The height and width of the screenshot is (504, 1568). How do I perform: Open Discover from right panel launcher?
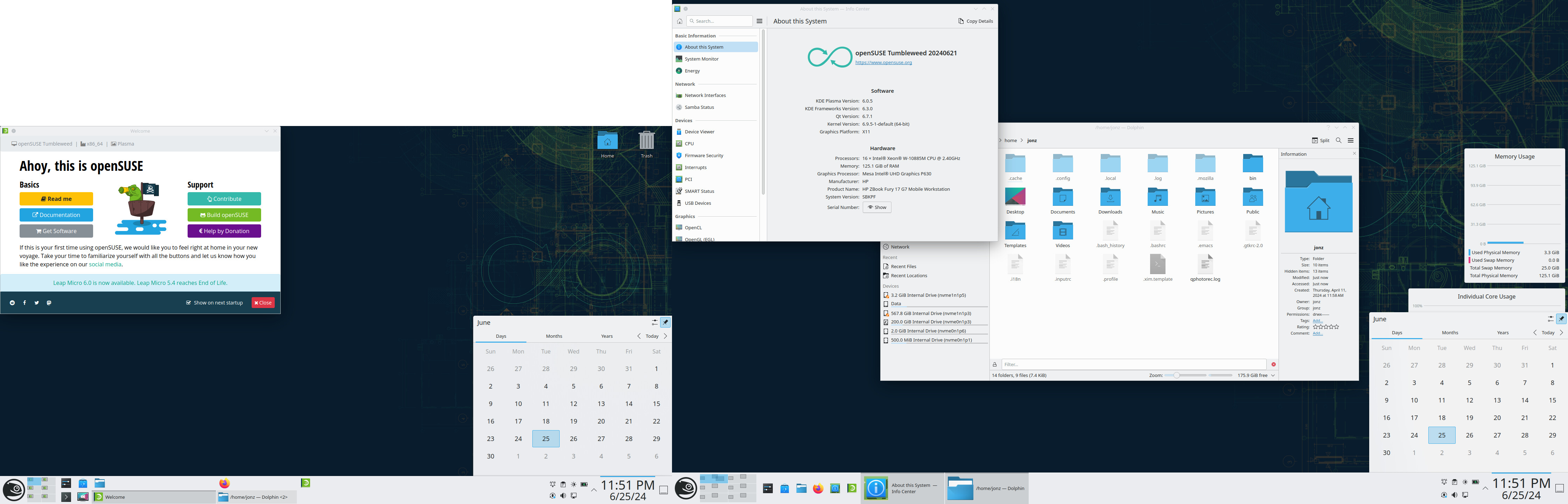pos(785,488)
